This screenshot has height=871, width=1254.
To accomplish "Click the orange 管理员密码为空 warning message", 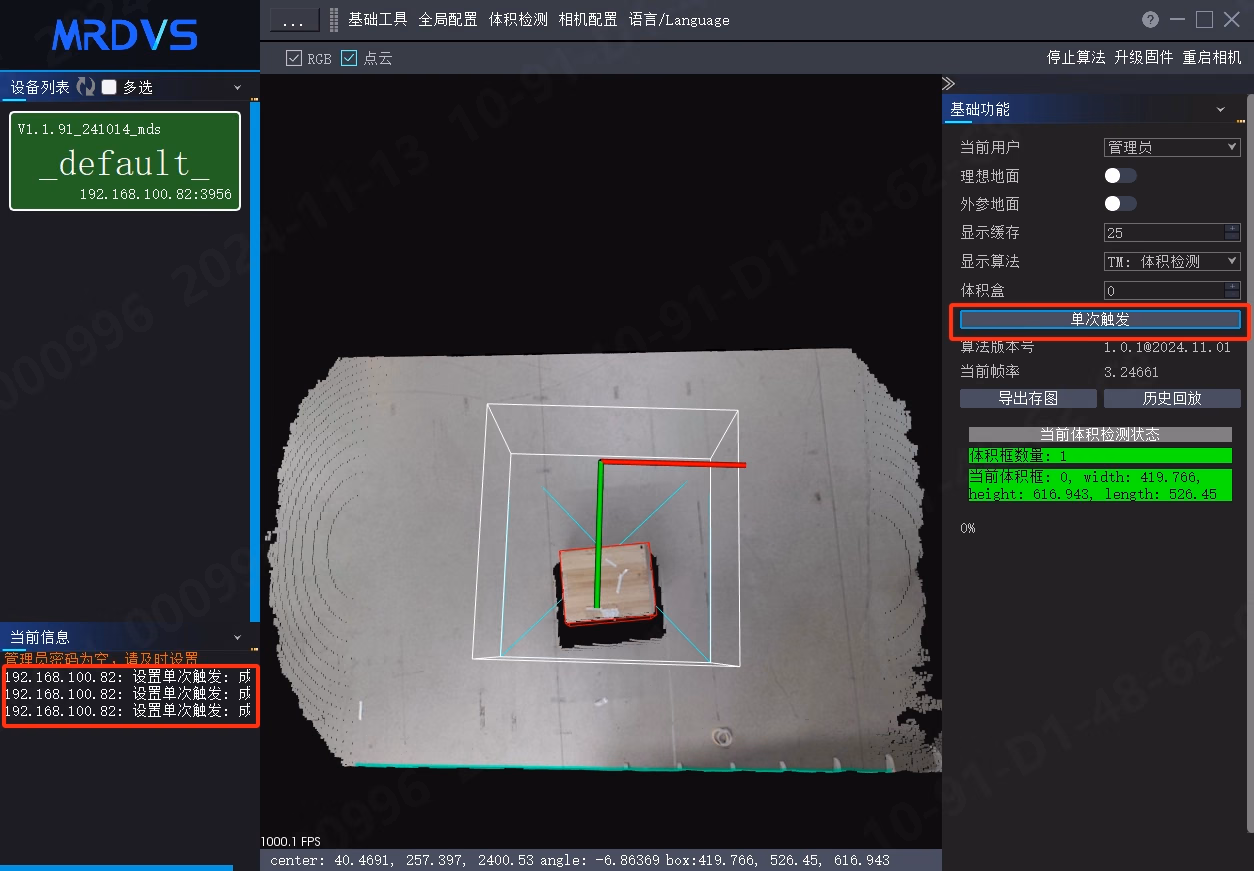I will pyautogui.click(x=102, y=659).
